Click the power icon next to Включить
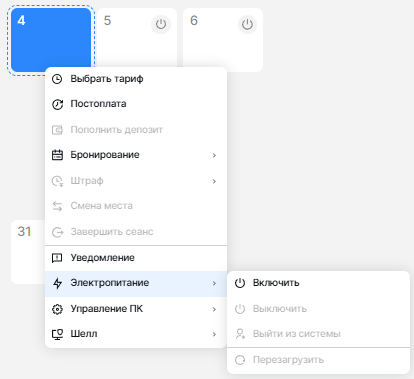414x379 pixels. coord(240,283)
